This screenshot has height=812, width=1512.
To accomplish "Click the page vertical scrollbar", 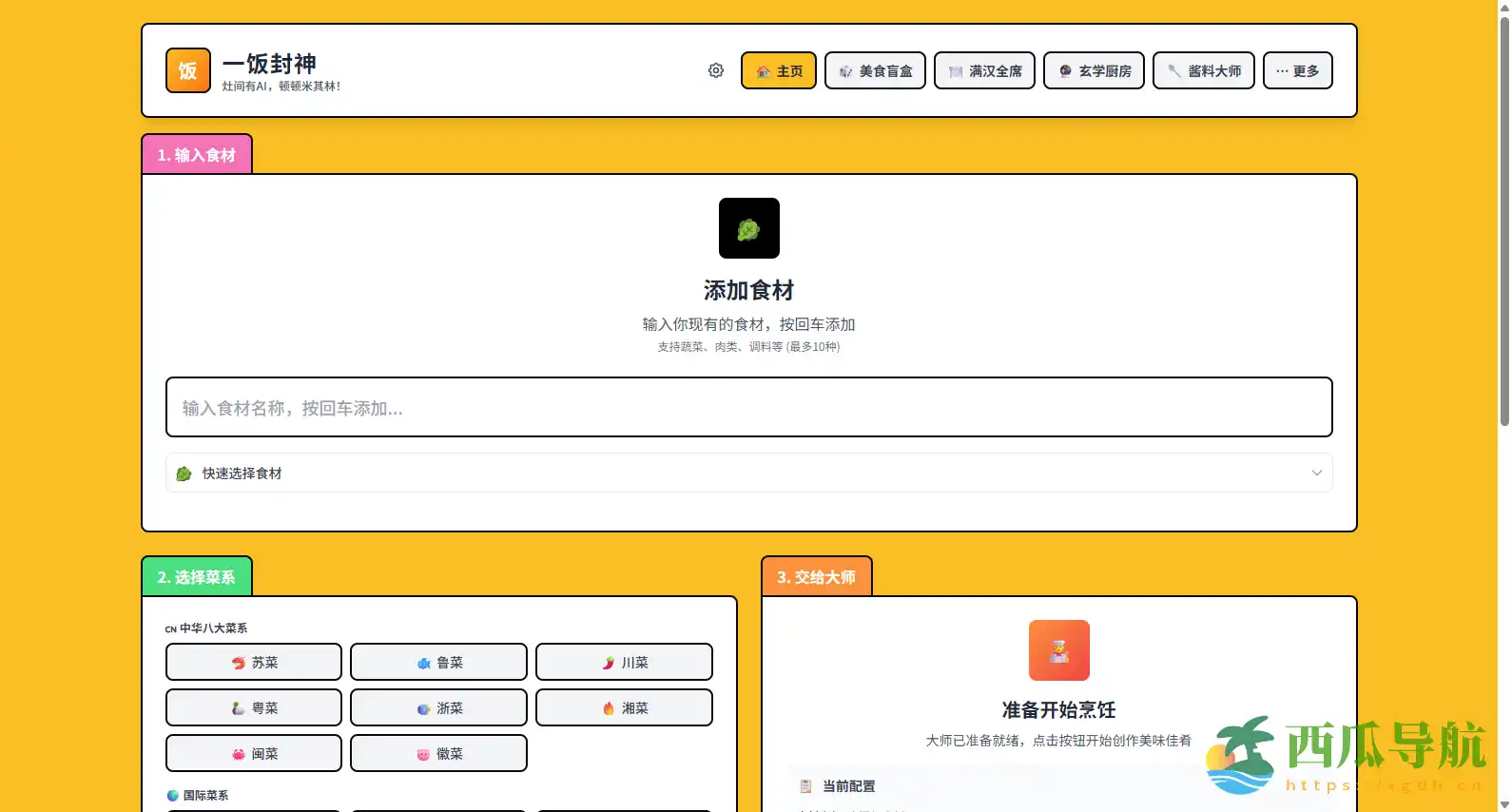I will [1503, 219].
